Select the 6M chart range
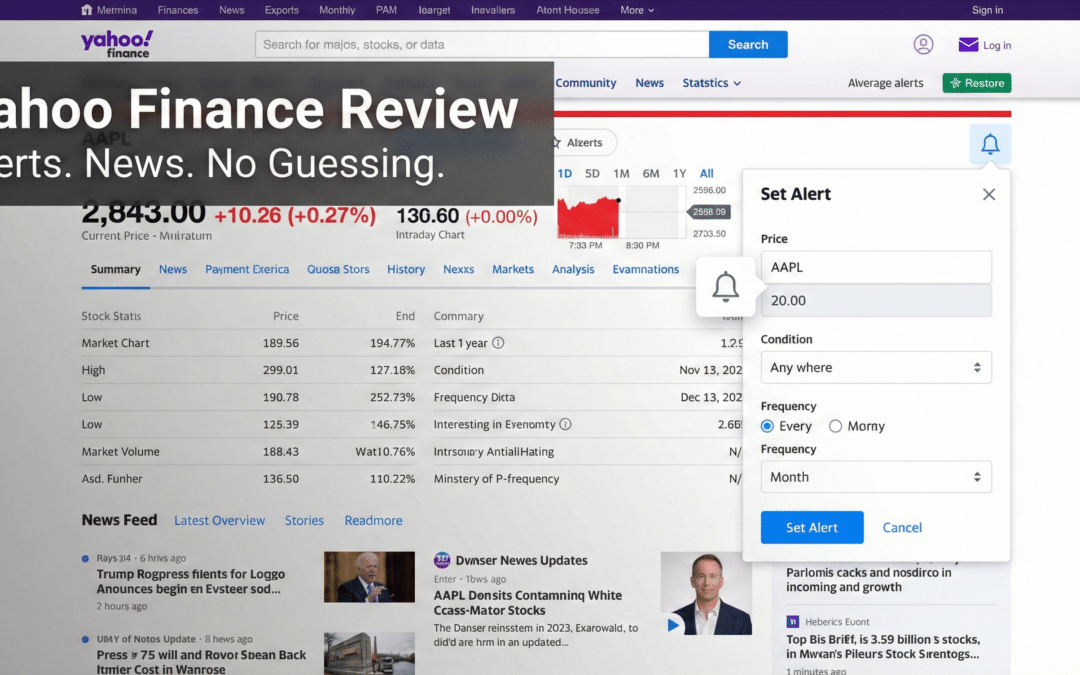This screenshot has height=675, width=1080. [651, 174]
